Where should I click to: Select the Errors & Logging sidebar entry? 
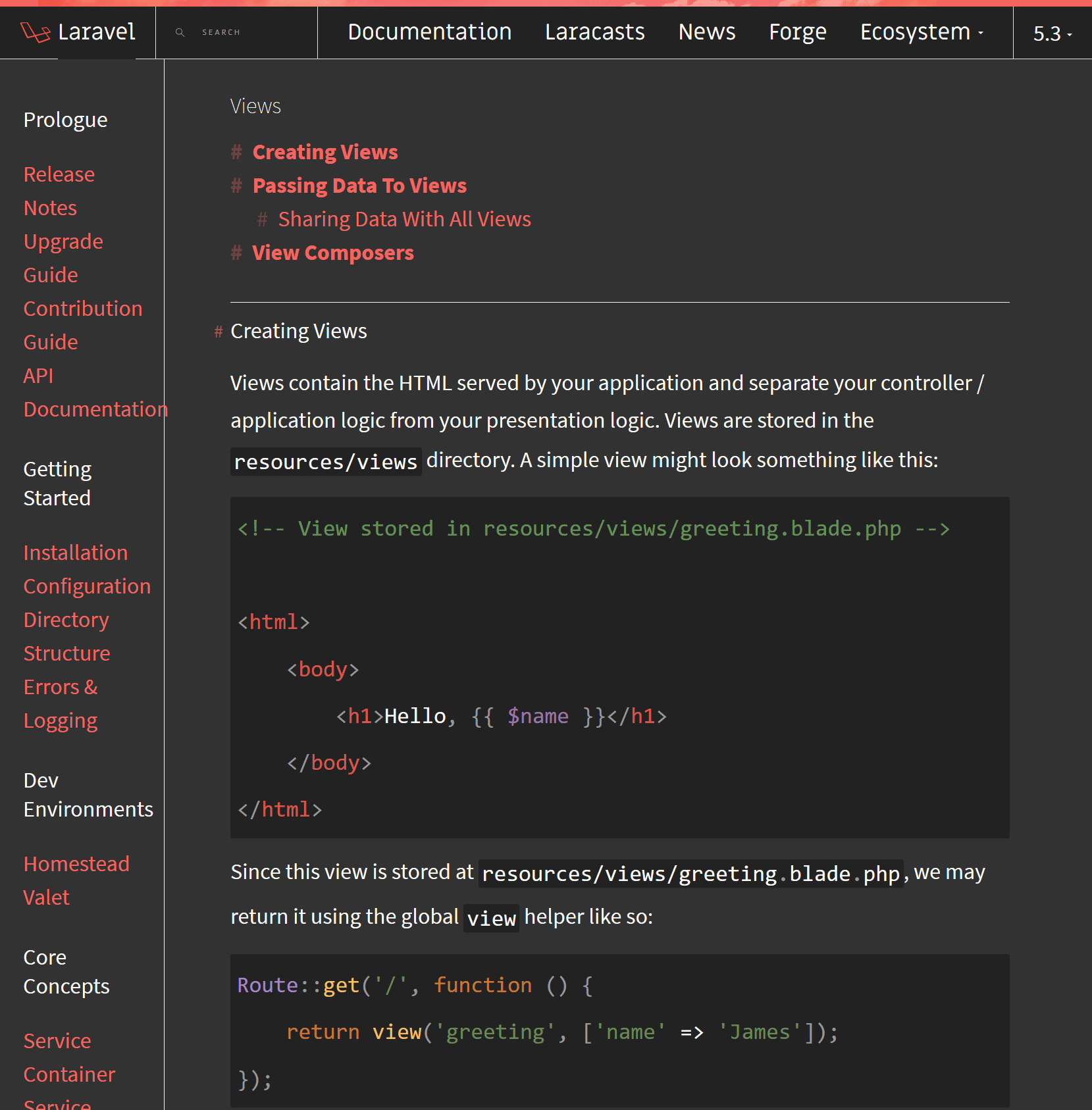coord(61,703)
